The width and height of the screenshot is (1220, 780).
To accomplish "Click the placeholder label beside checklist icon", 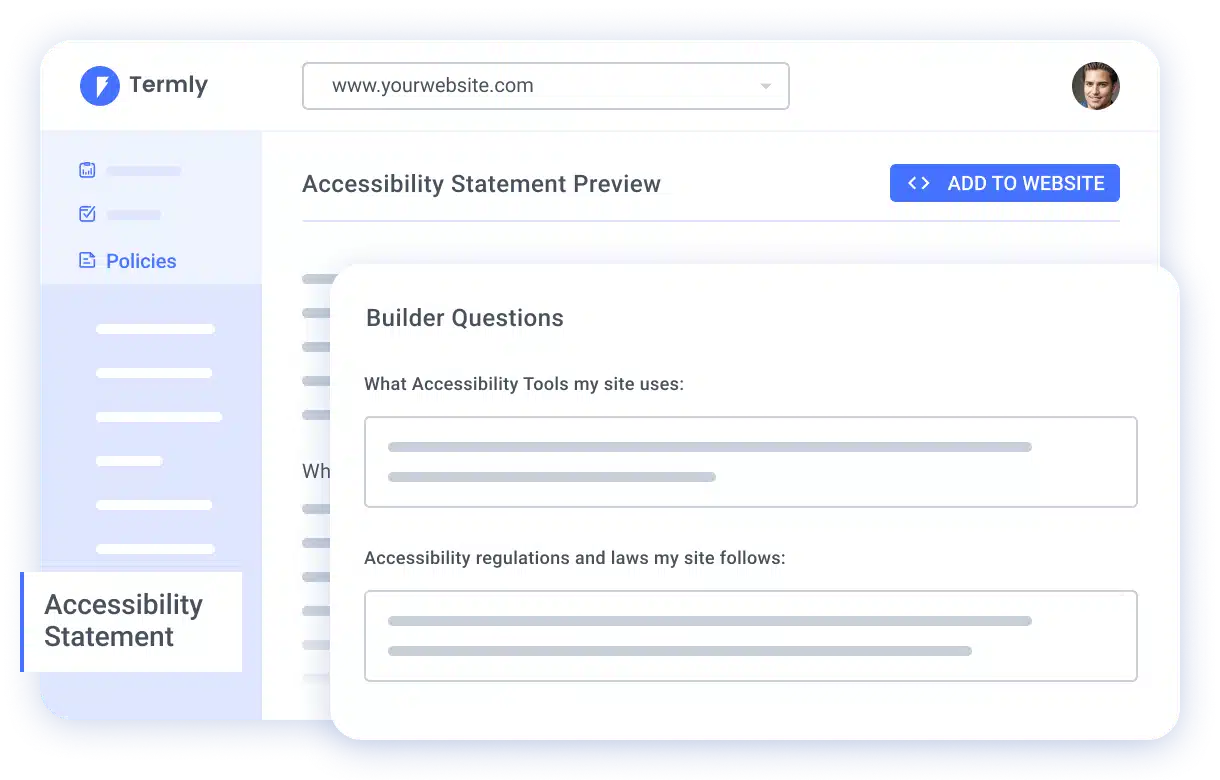I will 133,215.
